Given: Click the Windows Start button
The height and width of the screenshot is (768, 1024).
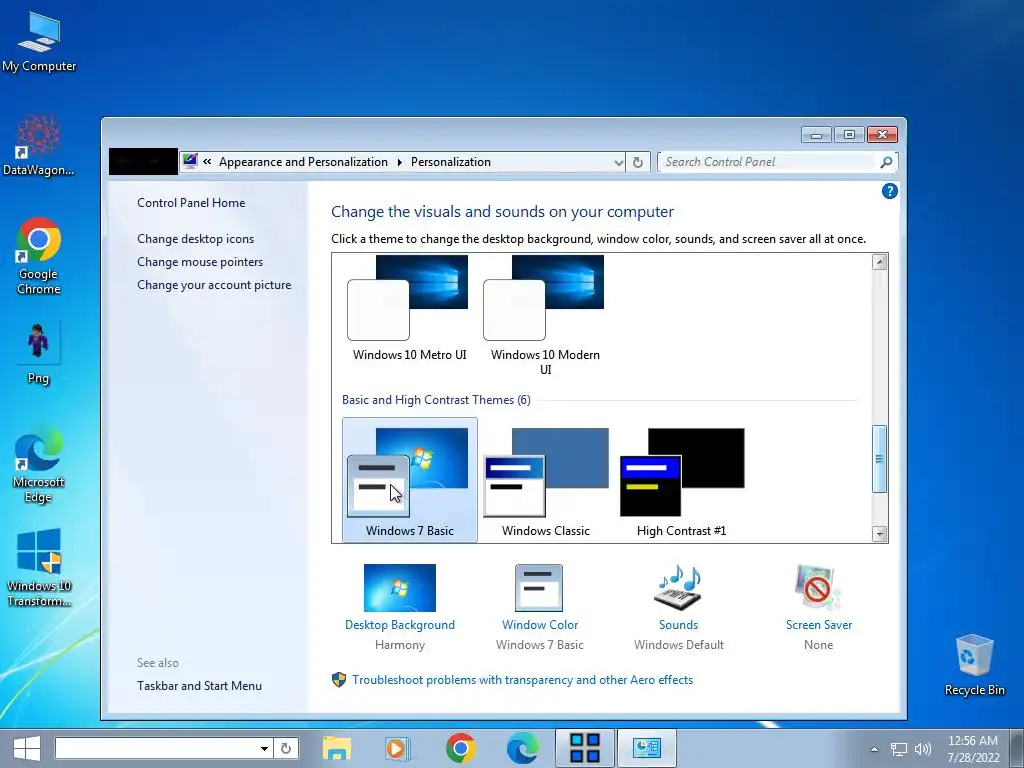Looking at the screenshot, I should [x=27, y=748].
